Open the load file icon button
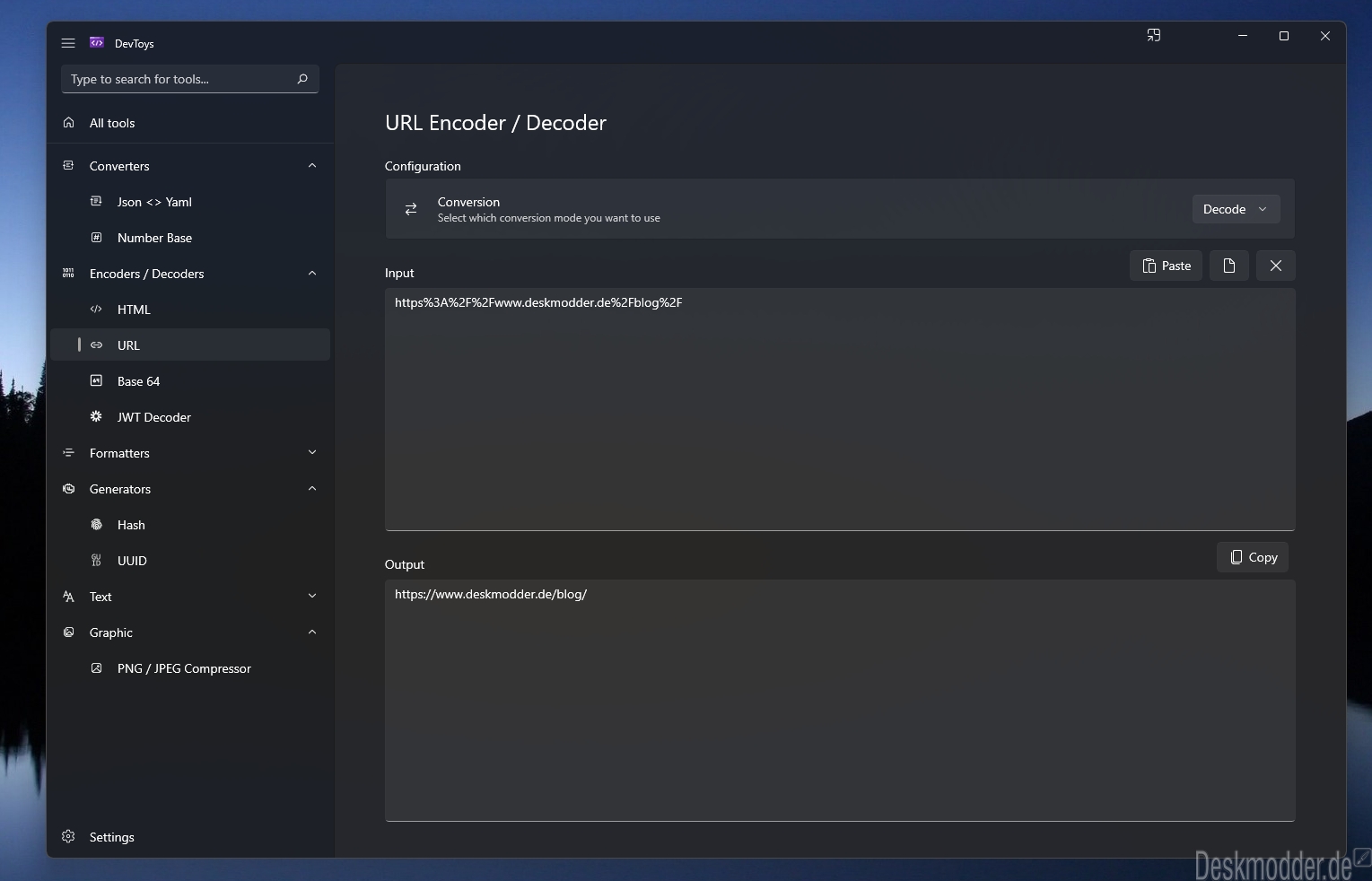Screen dimensions: 1372x881 [1229, 266]
